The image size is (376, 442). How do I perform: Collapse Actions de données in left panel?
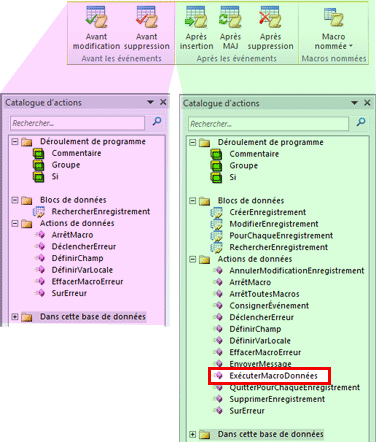(x=15, y=223)
